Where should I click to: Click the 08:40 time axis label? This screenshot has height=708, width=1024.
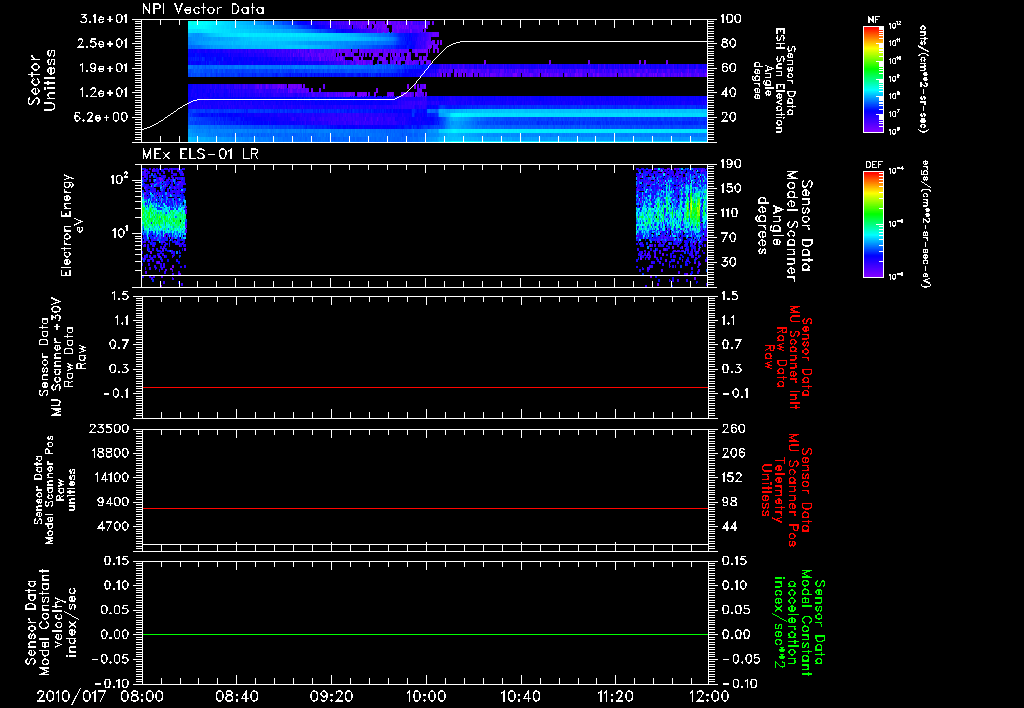coord(236,696)
